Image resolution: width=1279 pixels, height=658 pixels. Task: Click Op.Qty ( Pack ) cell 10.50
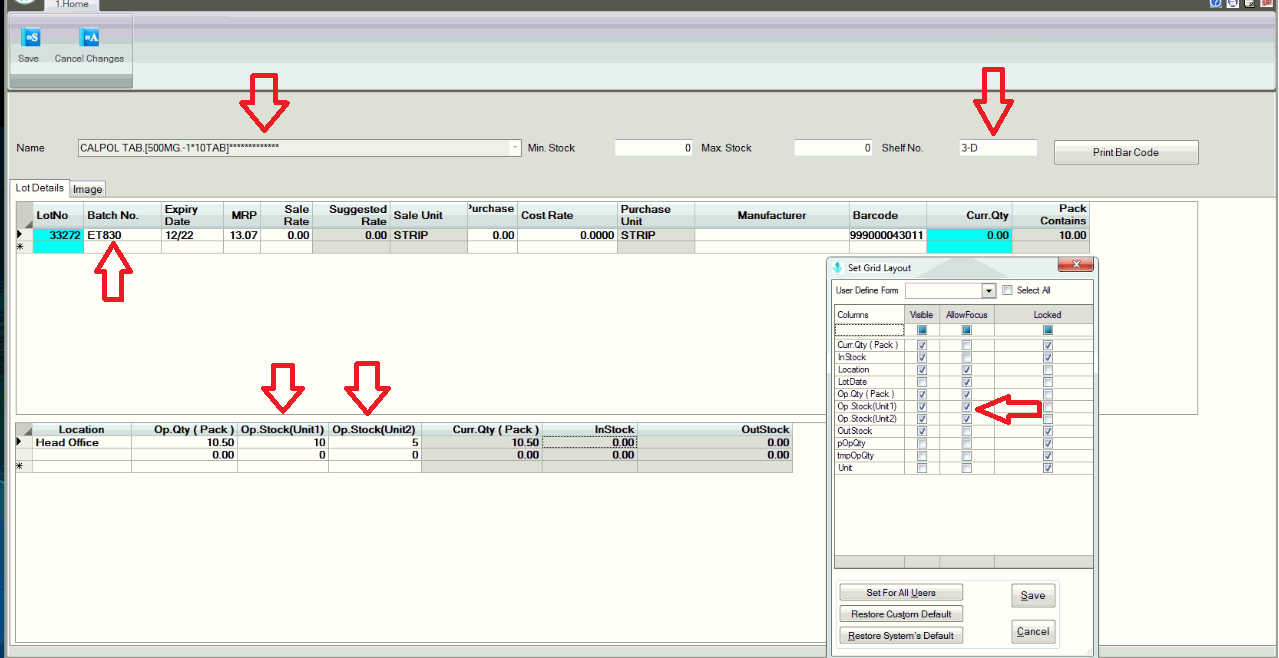[x=185, y=442]
